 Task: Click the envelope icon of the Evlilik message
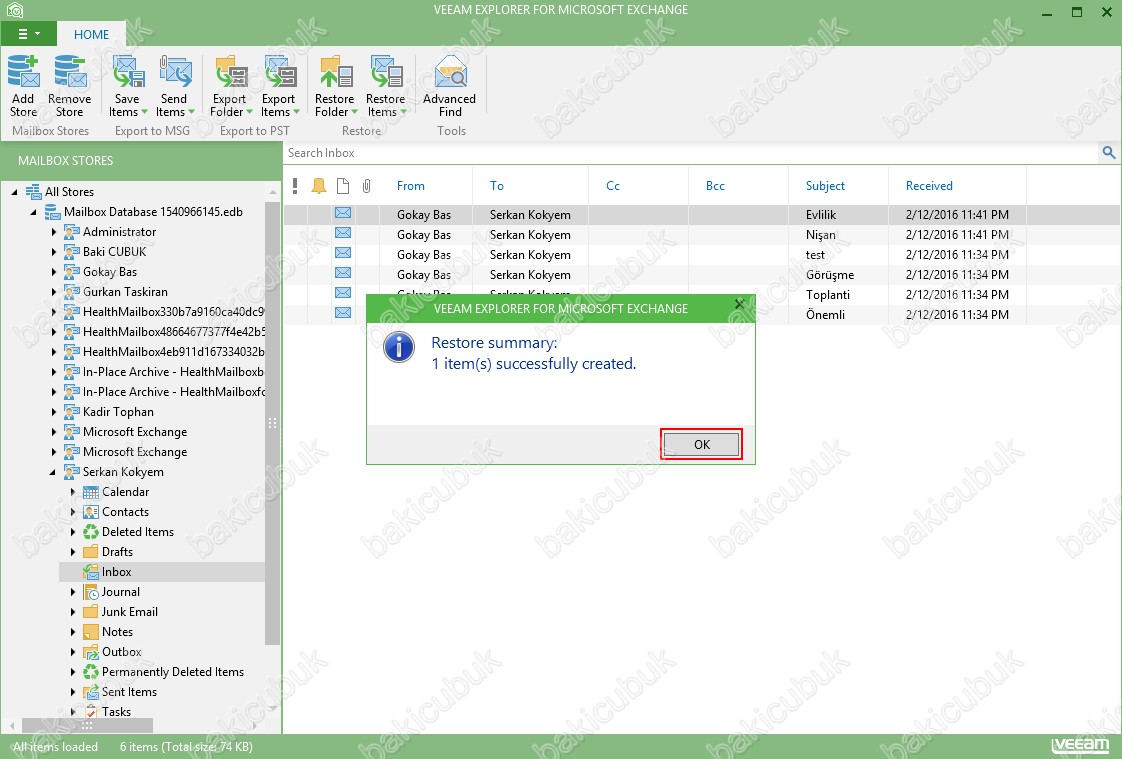tap(343, 213)
